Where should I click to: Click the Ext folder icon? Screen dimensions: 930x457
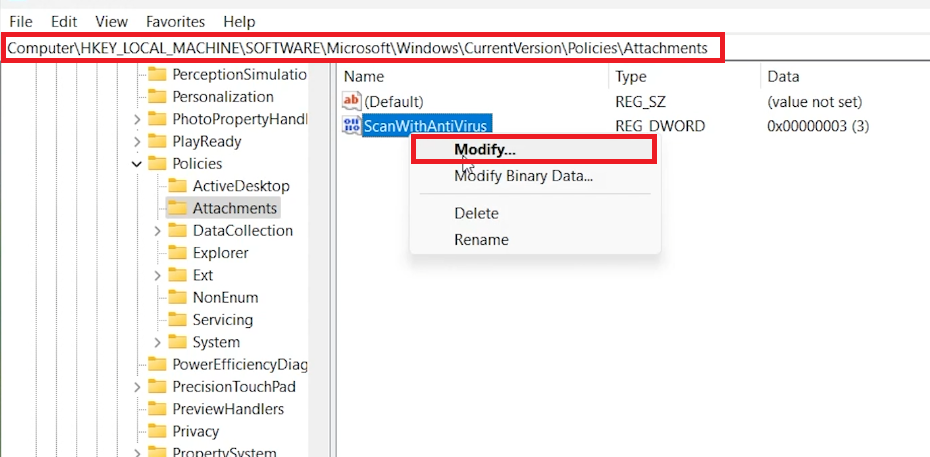(x=177, y=275)
